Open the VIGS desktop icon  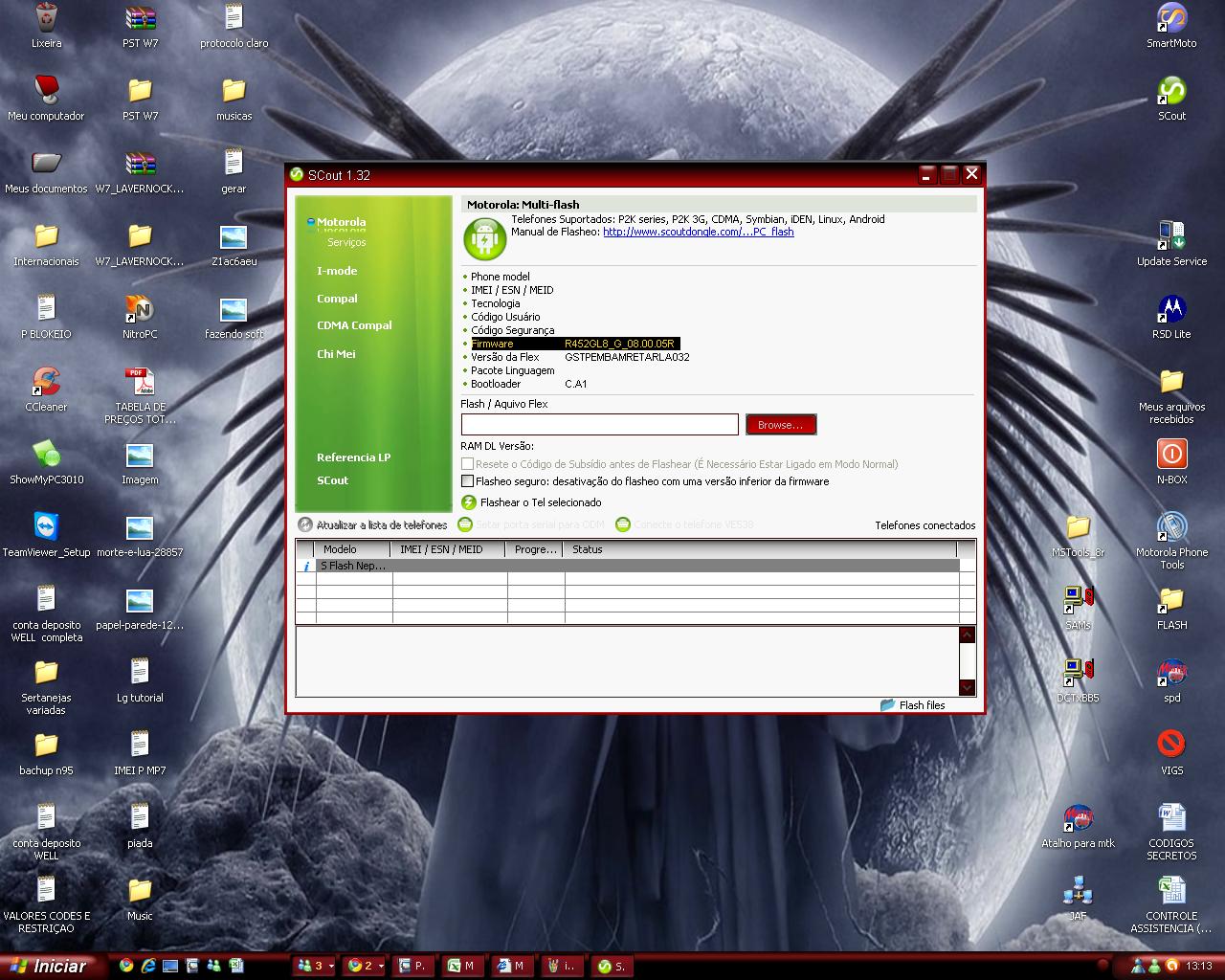pos(1171,746)
